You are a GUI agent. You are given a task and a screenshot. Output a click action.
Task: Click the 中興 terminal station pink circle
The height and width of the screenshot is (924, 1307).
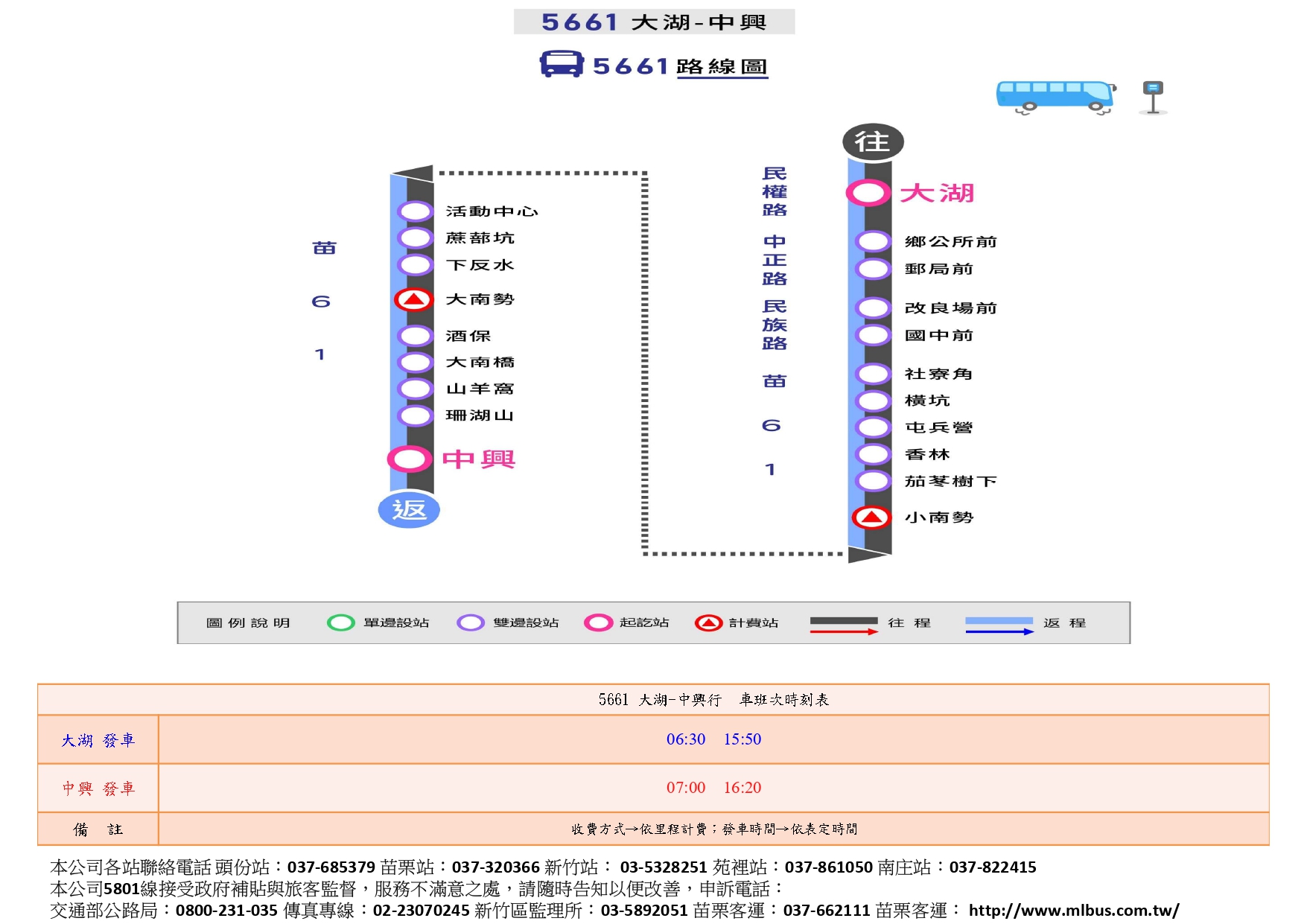[410, 459]
